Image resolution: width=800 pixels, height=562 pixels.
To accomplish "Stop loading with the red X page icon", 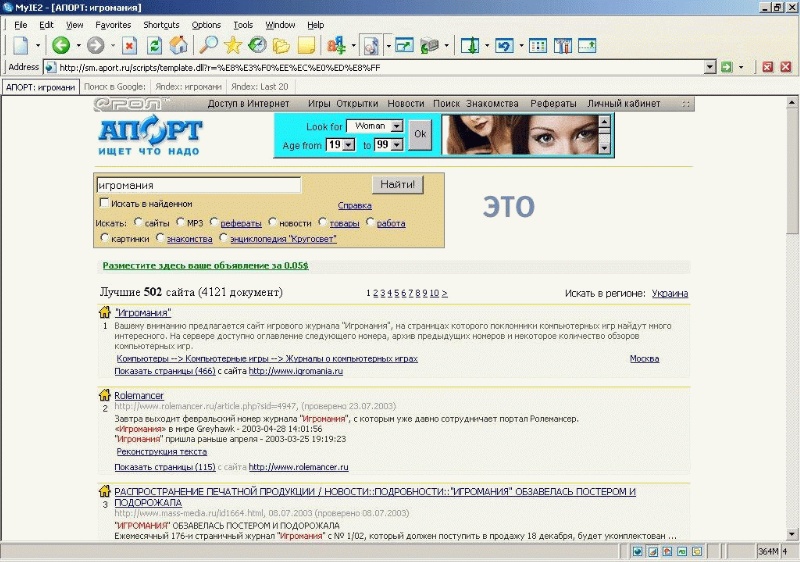I will [x=130, y=45].
